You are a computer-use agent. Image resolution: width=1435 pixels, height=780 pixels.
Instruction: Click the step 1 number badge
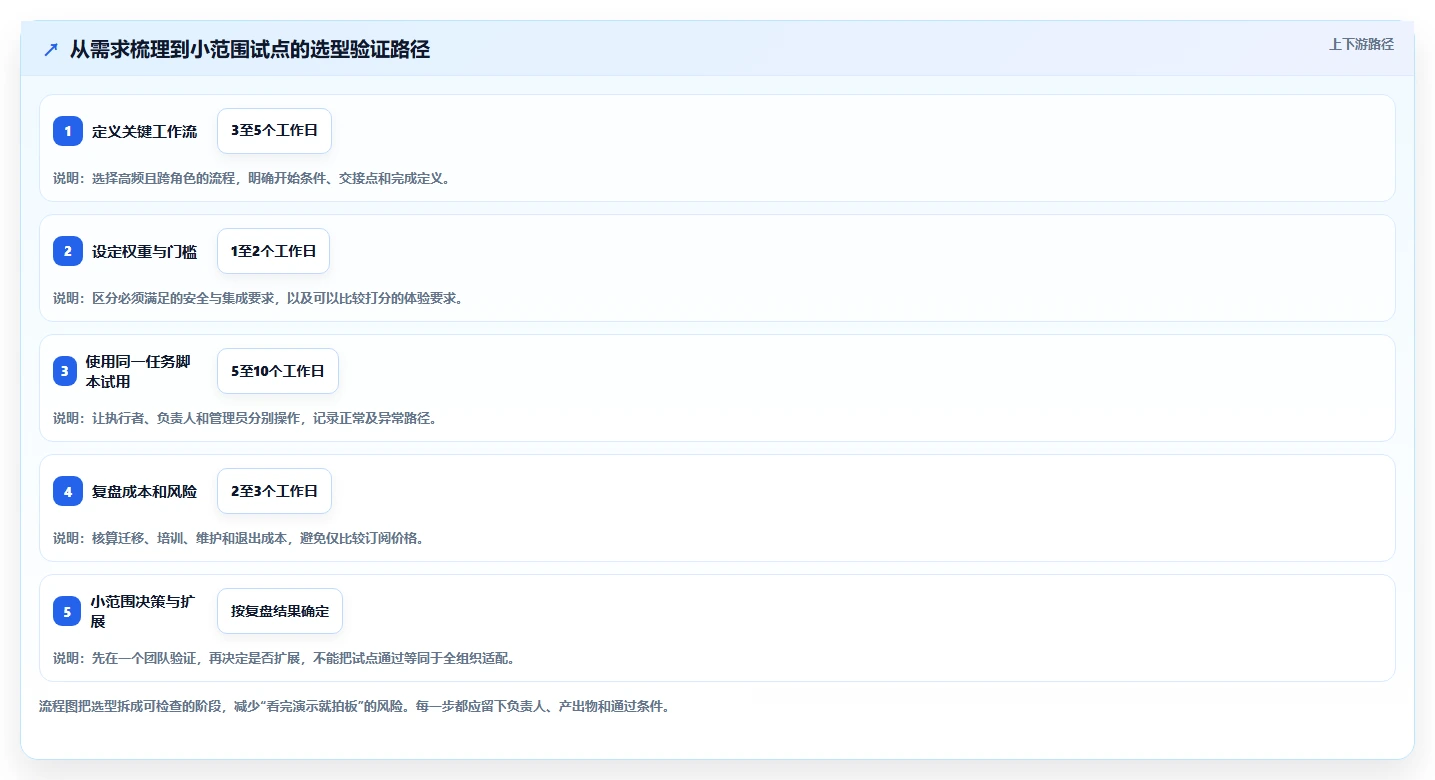(x=68, y=131)
